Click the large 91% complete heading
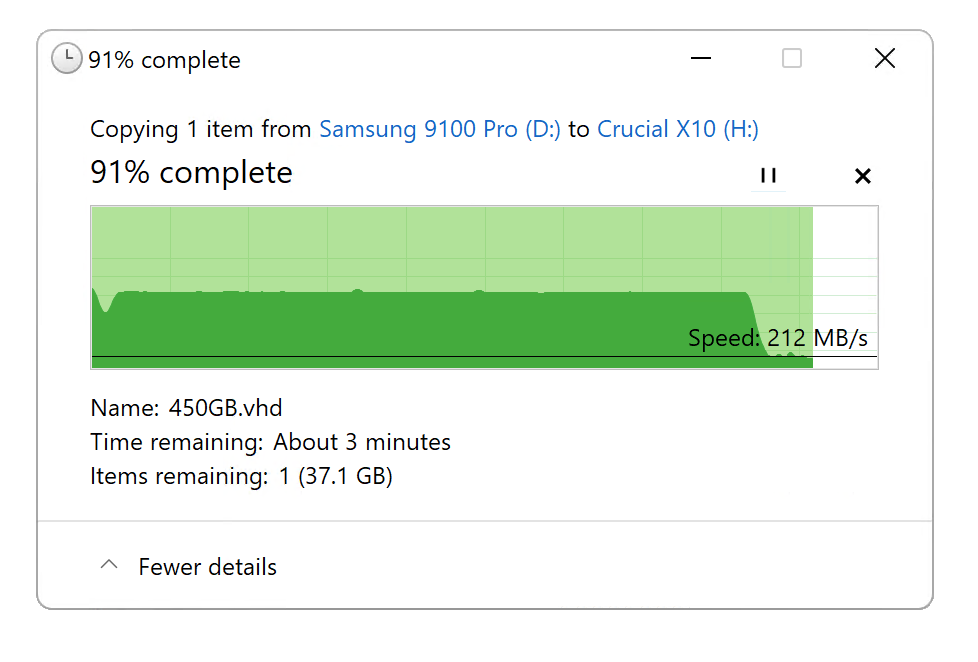Viewport: 978px width, 662px height. [191, 173]
